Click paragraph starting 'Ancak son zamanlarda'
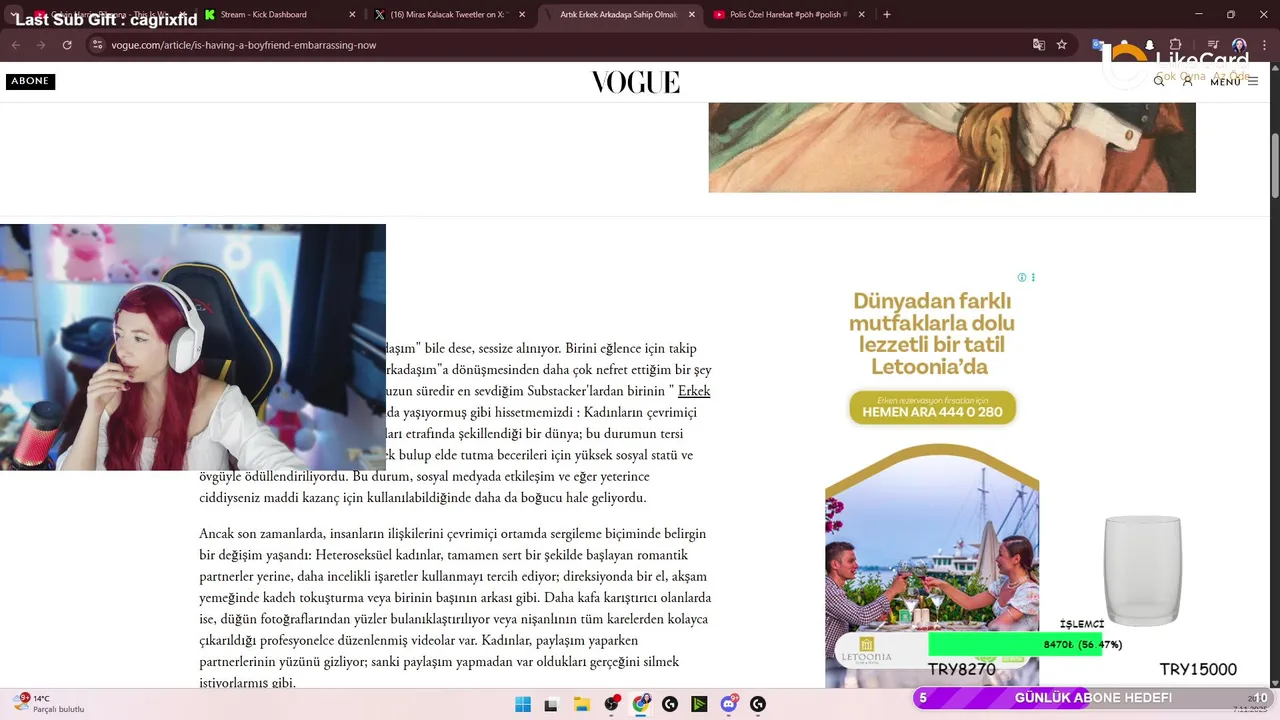This screenshot has height=720, width=1280. coord(455,608)
